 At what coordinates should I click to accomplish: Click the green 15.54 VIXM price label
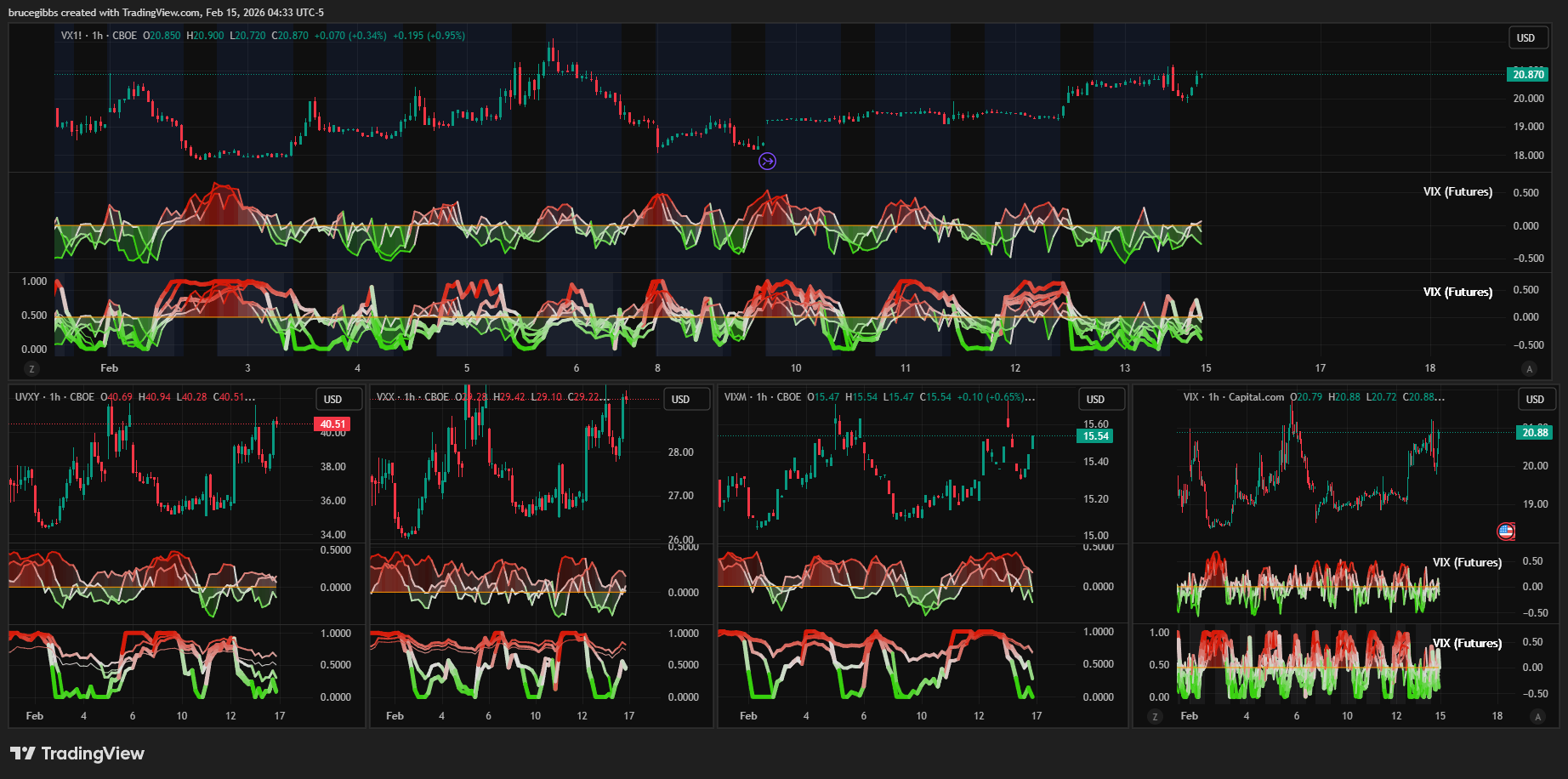(x=1095, y=436)
